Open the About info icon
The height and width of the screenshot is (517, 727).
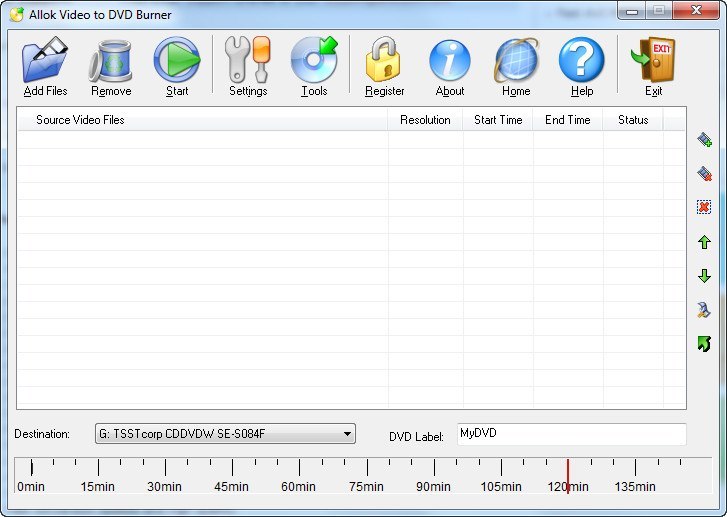(449, 61)
